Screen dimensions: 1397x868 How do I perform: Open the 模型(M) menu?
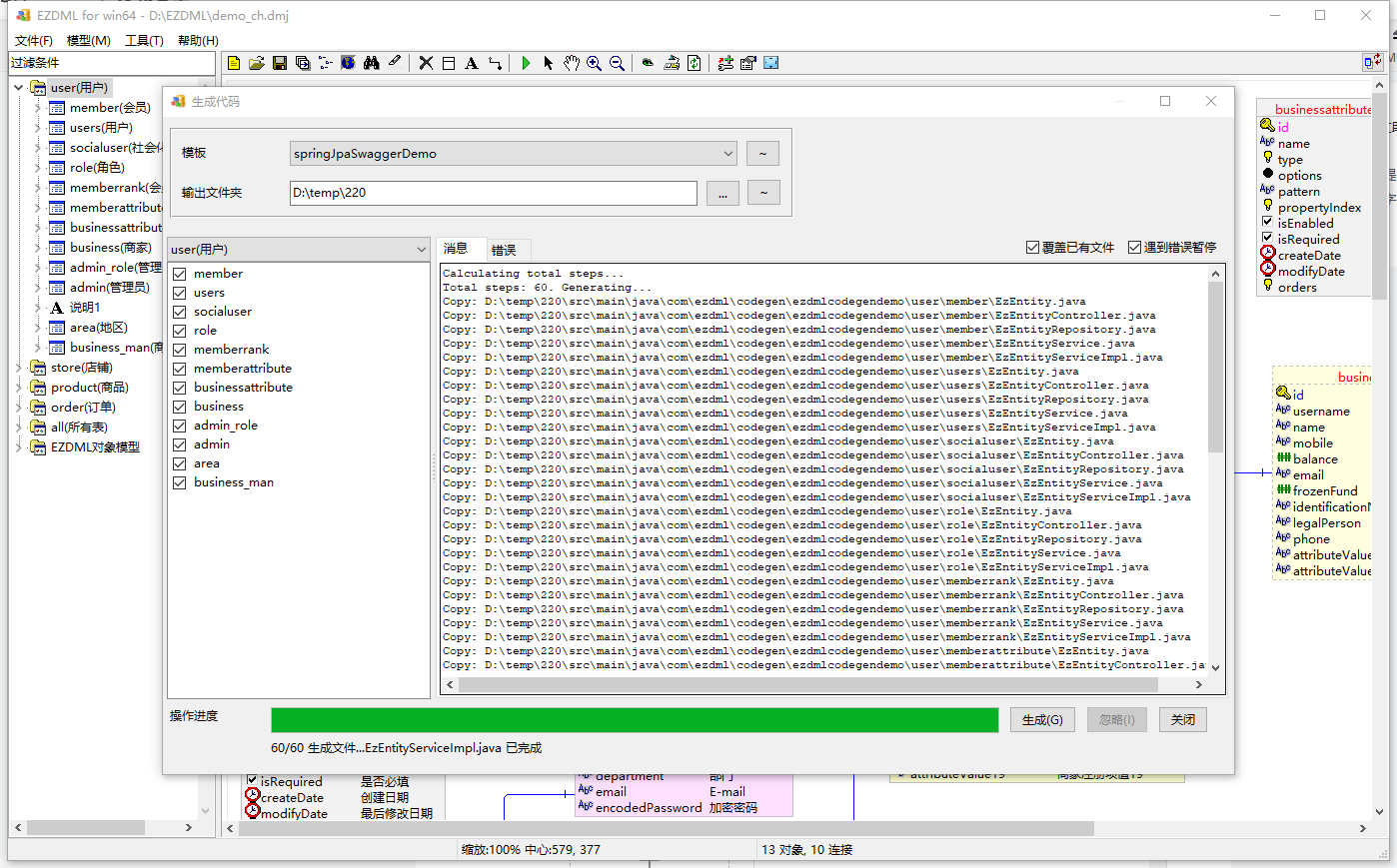[89, 40]
